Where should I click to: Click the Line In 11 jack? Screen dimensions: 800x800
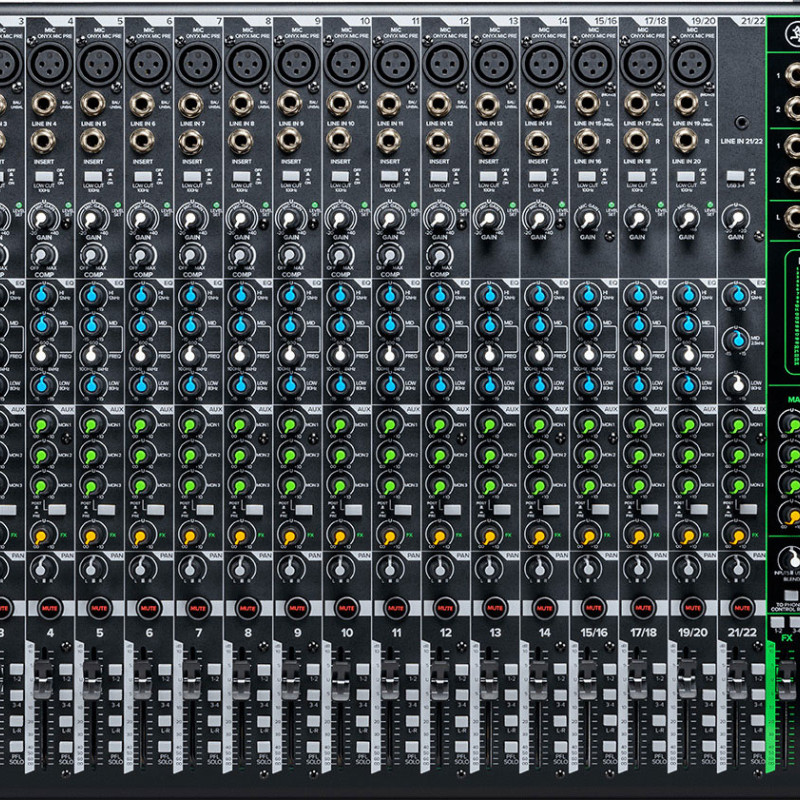[389, 104]
